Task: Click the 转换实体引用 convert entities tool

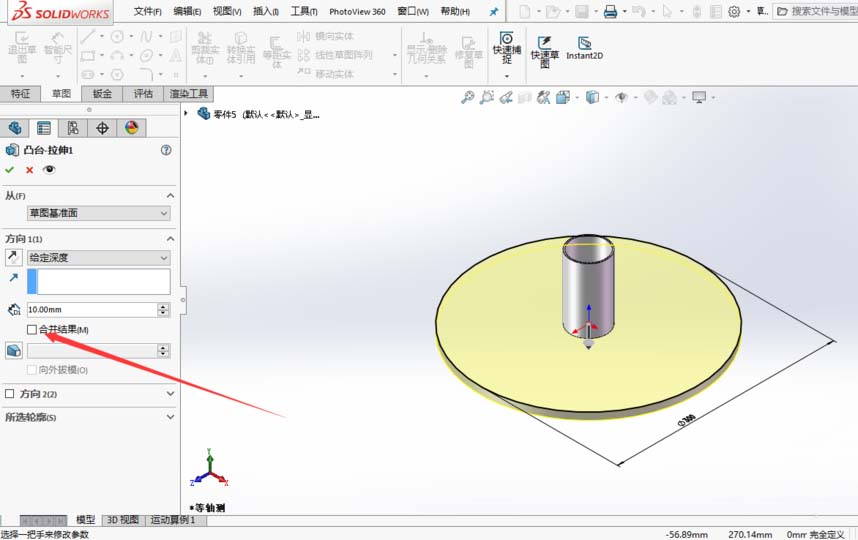Action: pyautogui.click(x=241, y=48)
